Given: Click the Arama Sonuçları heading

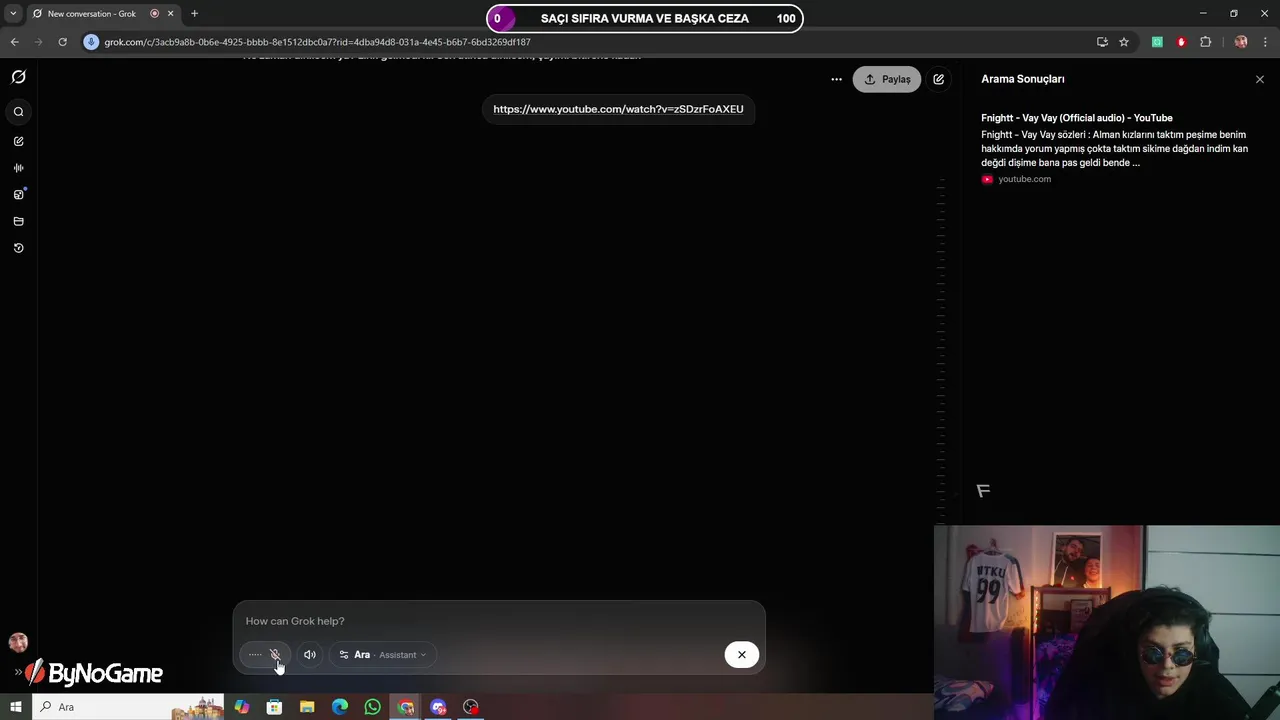Looking at the screenshot, I should [1023, 79].
